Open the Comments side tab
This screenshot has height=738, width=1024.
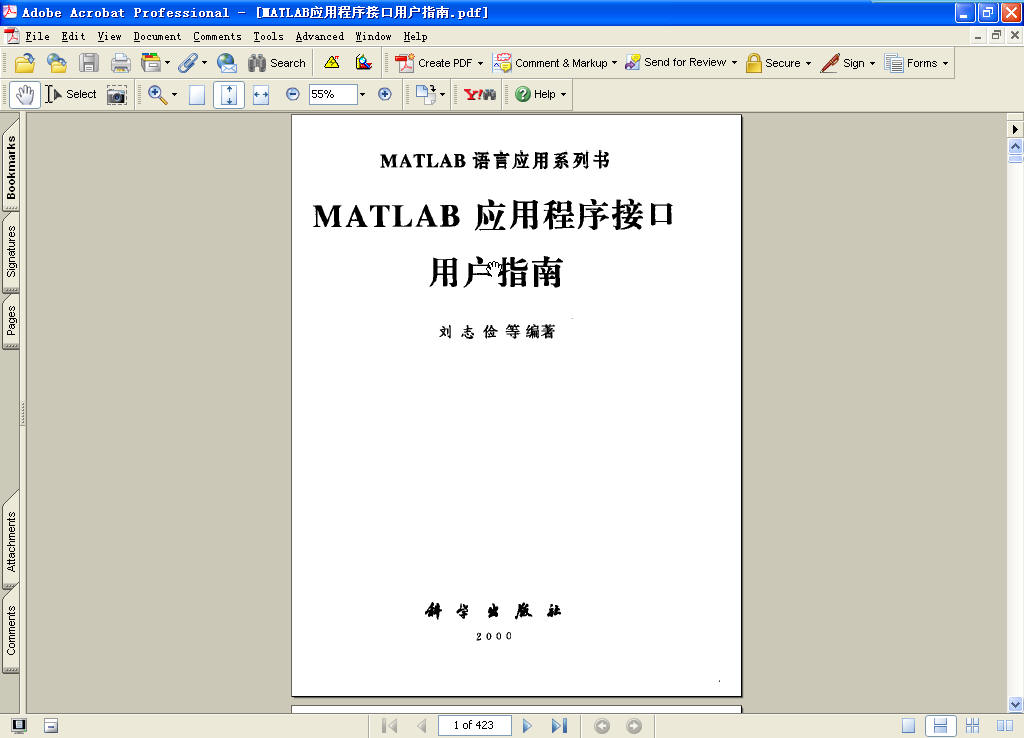tap(11, 630)
